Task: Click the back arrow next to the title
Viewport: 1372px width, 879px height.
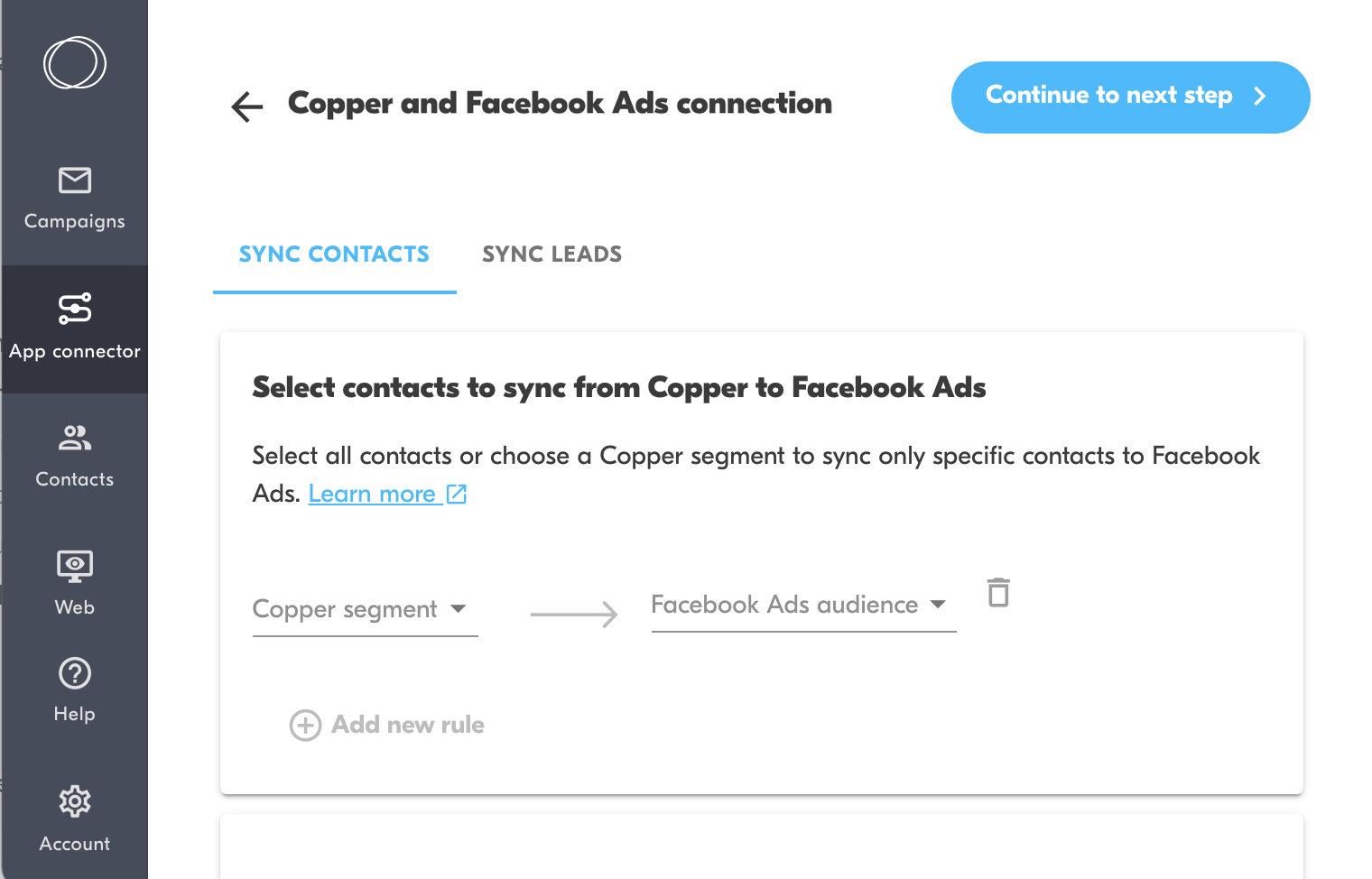Action: point(246,106)
